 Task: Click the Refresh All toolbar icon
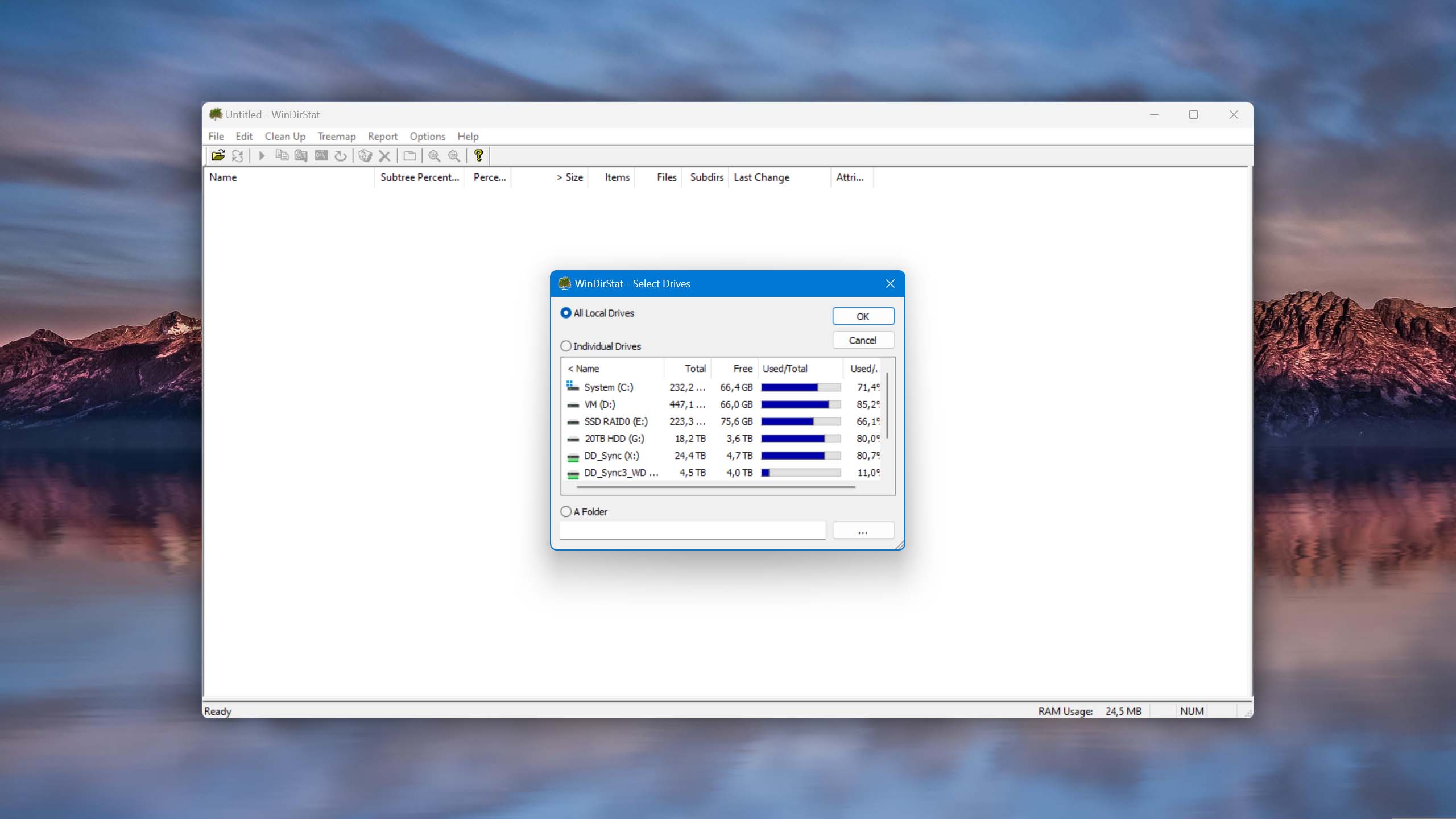238,155
